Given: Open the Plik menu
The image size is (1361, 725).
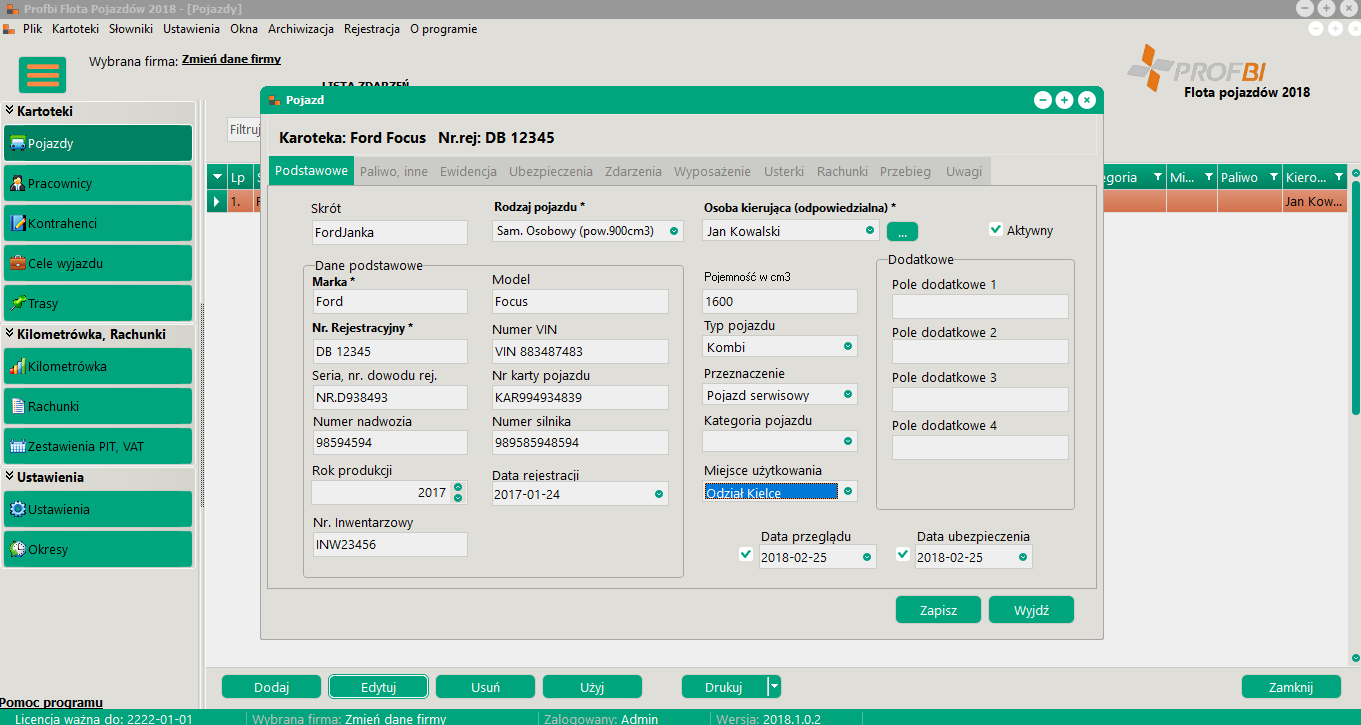Looking at the screenshot, I should pyautogui.click(x=32, y=29).
